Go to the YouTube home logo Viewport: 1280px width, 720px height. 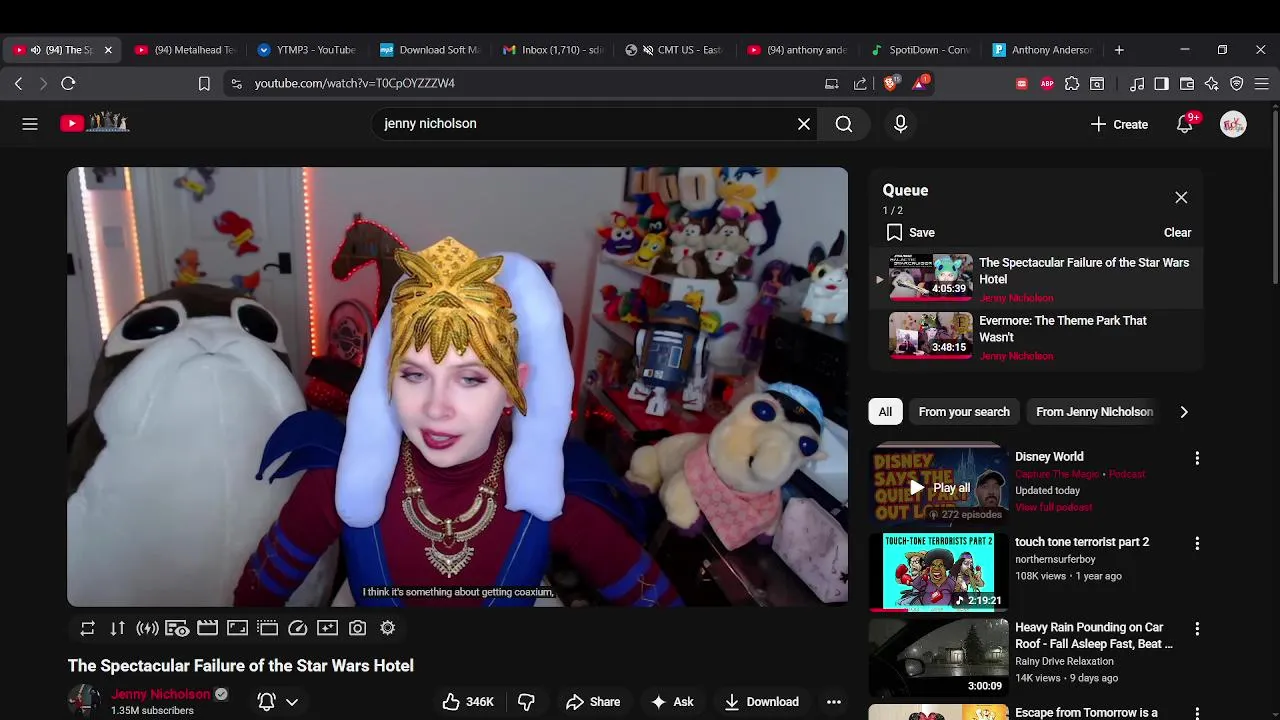point(94,123)
